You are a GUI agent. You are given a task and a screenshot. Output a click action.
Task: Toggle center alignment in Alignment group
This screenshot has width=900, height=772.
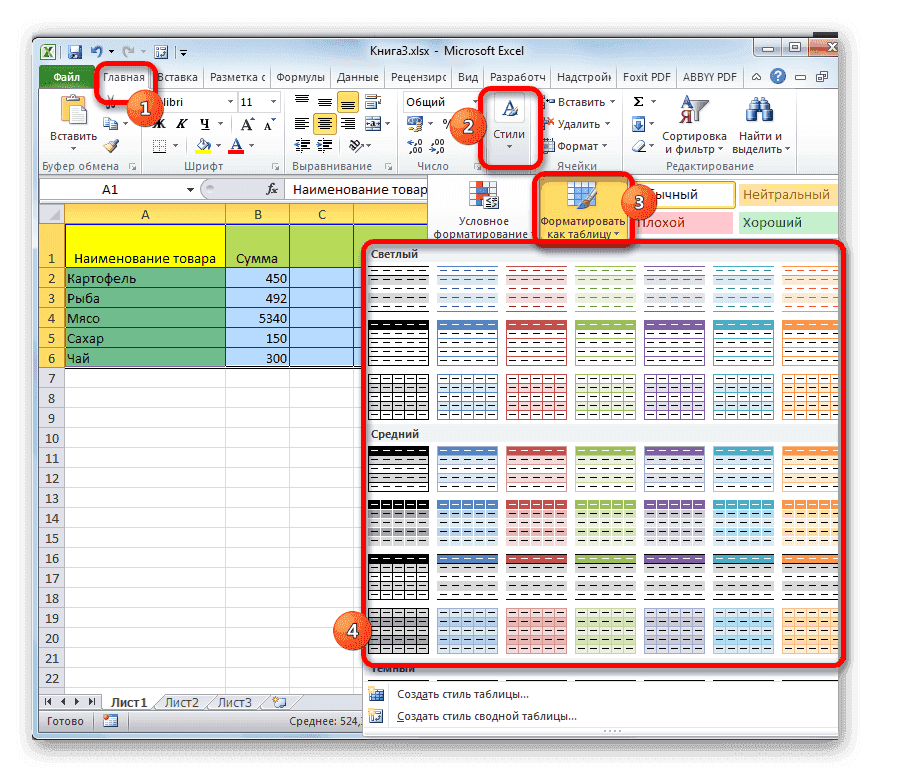pyautogui.click(x=326, y=123)
